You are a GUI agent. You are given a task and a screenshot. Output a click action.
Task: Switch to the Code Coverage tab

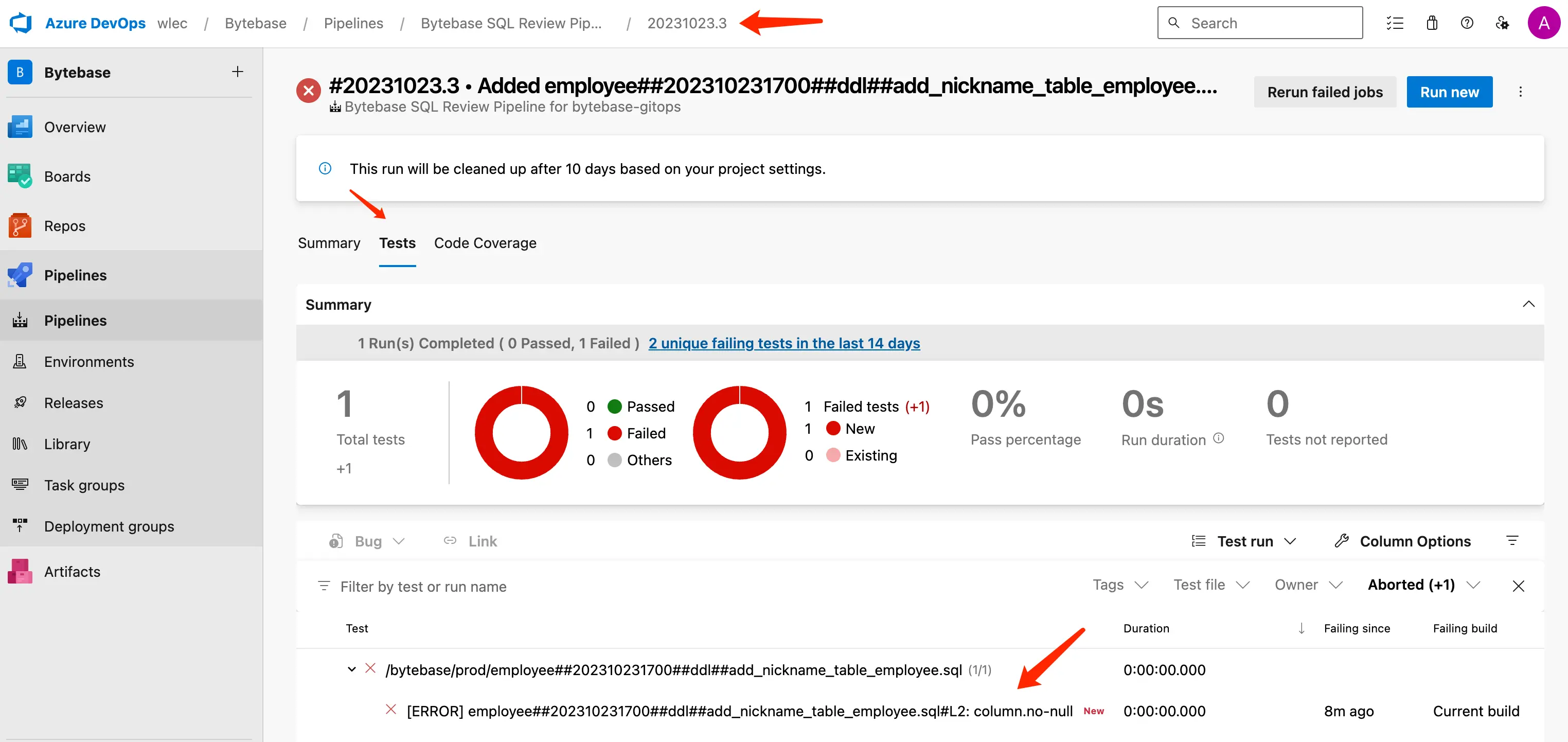[x=485, y=243]
